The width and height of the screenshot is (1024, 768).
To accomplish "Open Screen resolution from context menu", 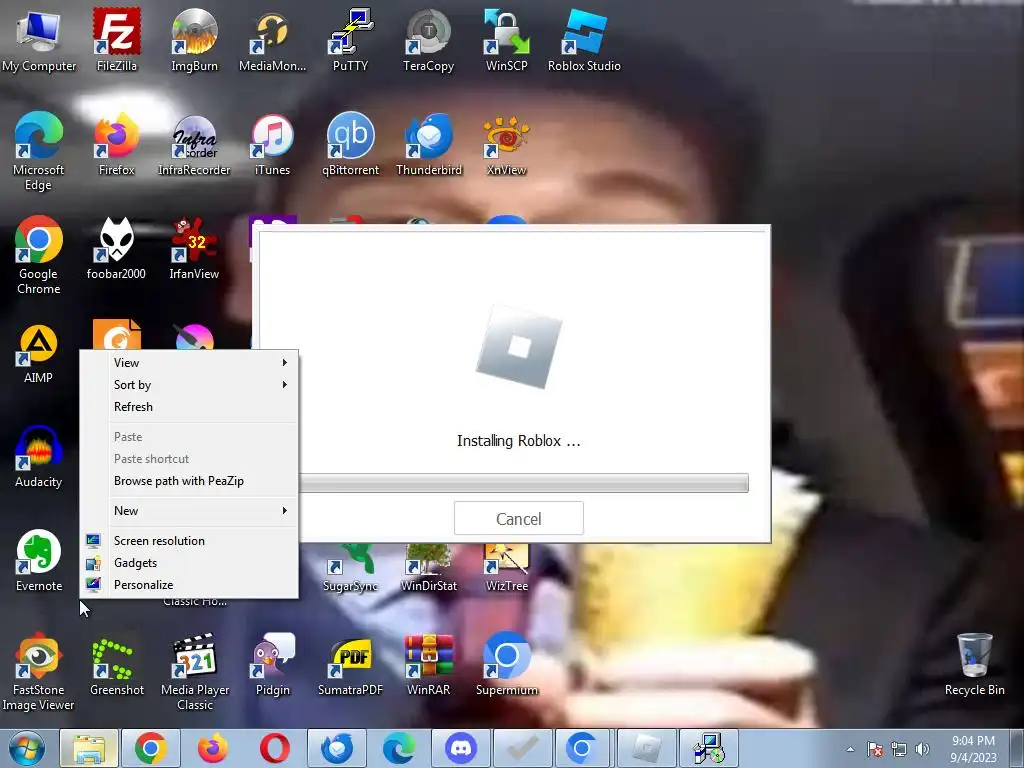I will [189, 541].
